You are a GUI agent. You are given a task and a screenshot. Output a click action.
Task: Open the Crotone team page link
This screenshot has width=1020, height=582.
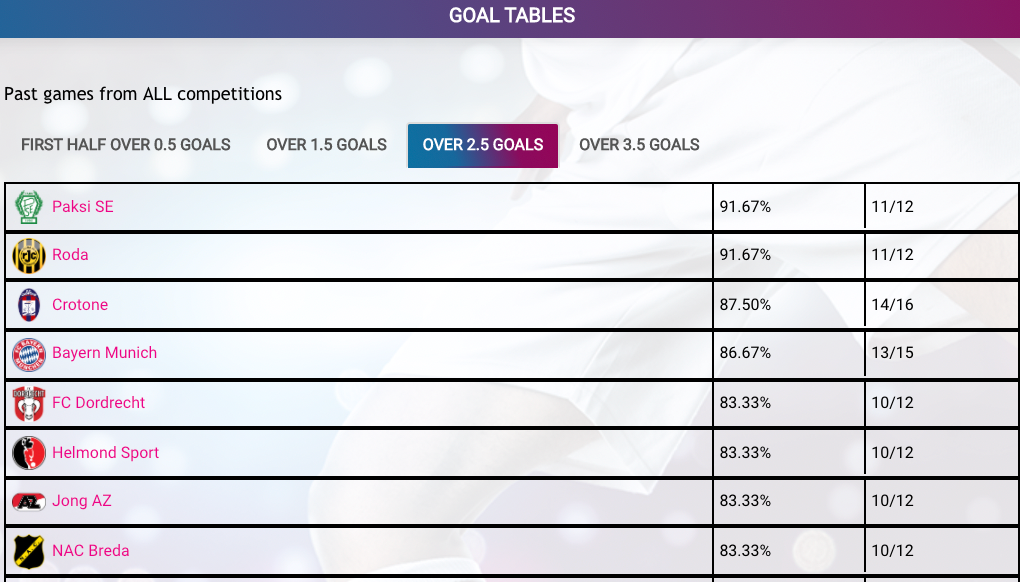coord(80,304)
